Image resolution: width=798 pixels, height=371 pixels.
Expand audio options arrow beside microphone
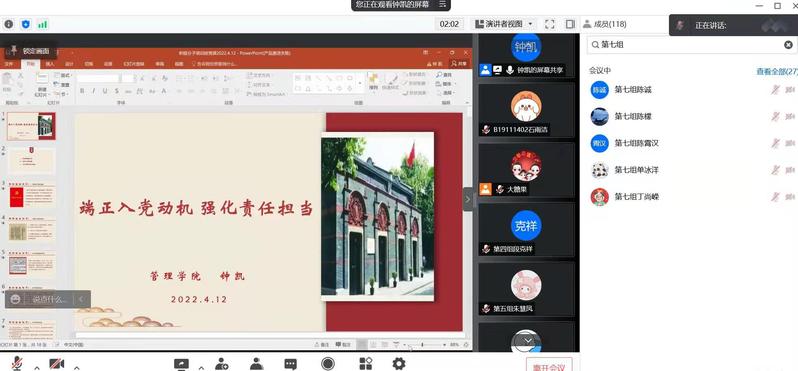(36, 367)
